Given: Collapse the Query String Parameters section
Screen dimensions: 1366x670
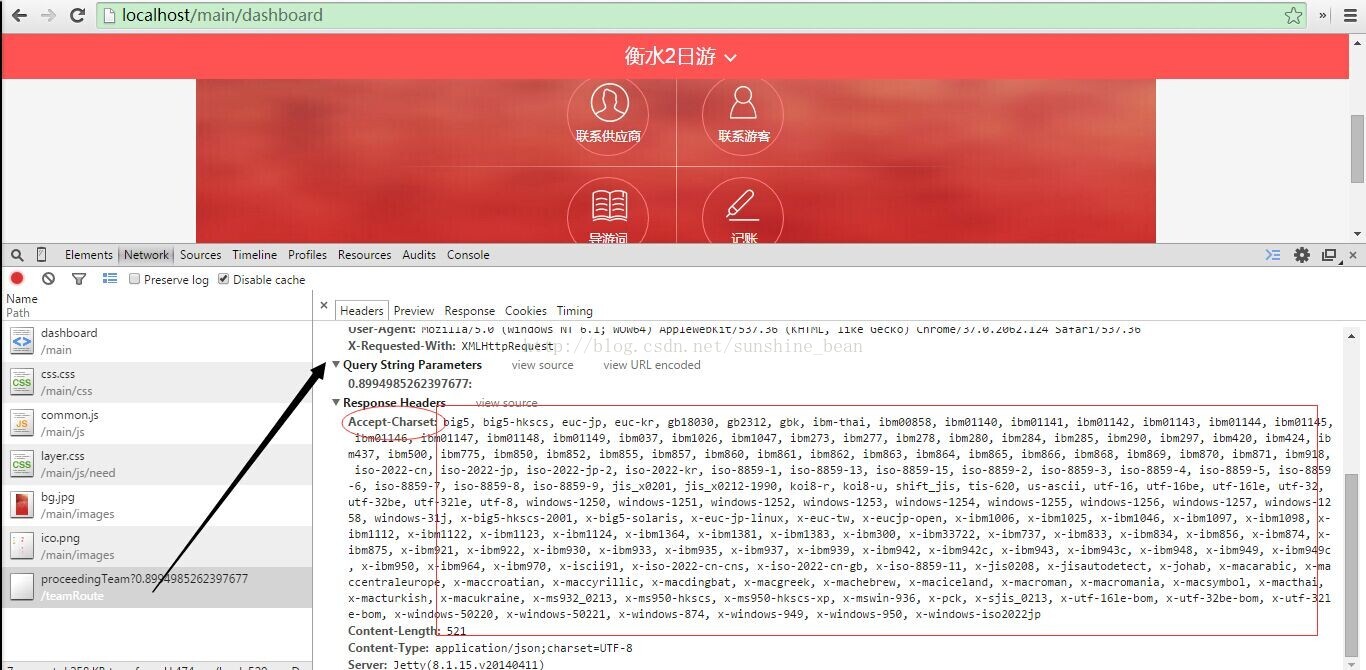Looking at the screenshot, I should (x=337, y=365).
